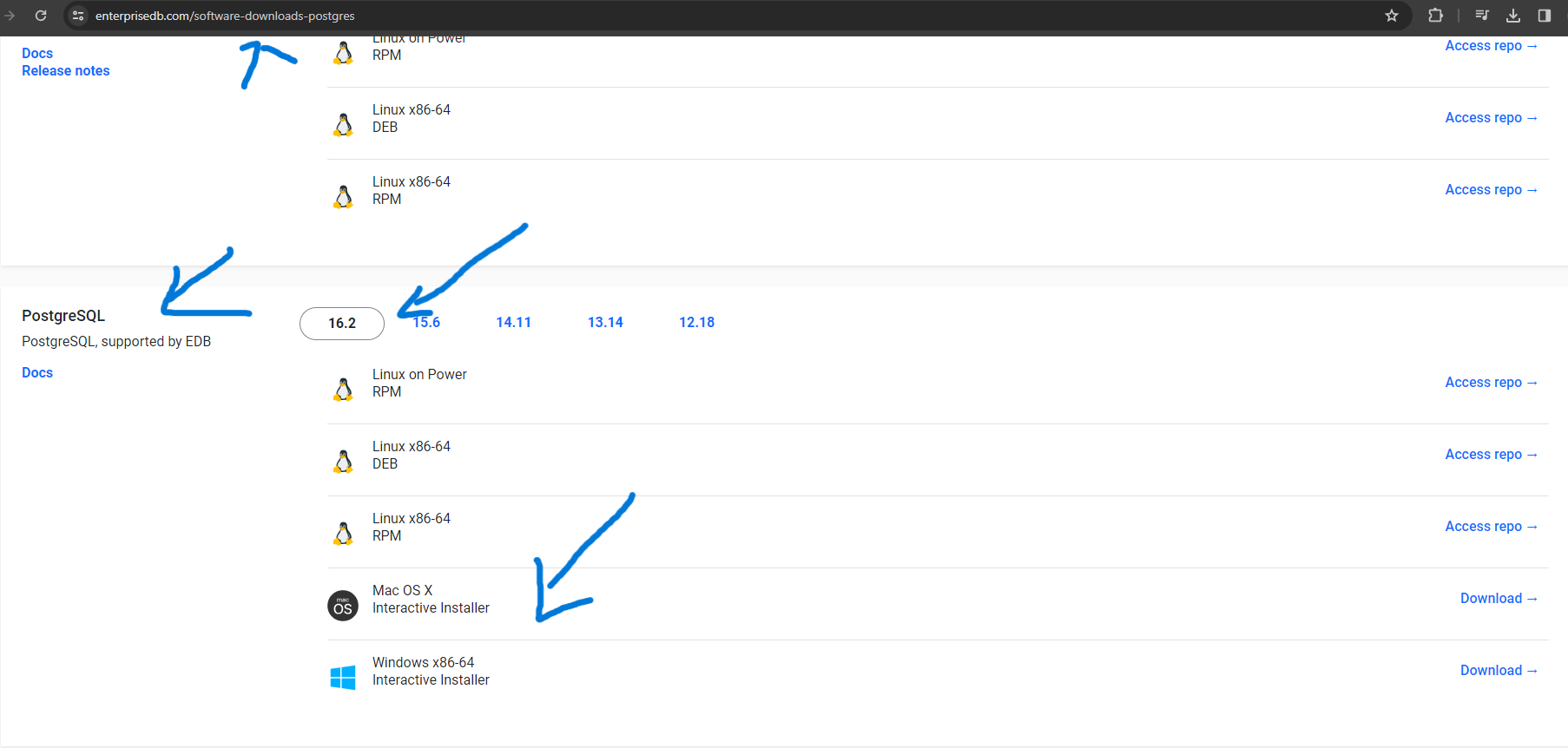Click the "Windows x86-64" Interactive Installer label
This screenshot has width=1568, height=748.
[x=423, y=663]
